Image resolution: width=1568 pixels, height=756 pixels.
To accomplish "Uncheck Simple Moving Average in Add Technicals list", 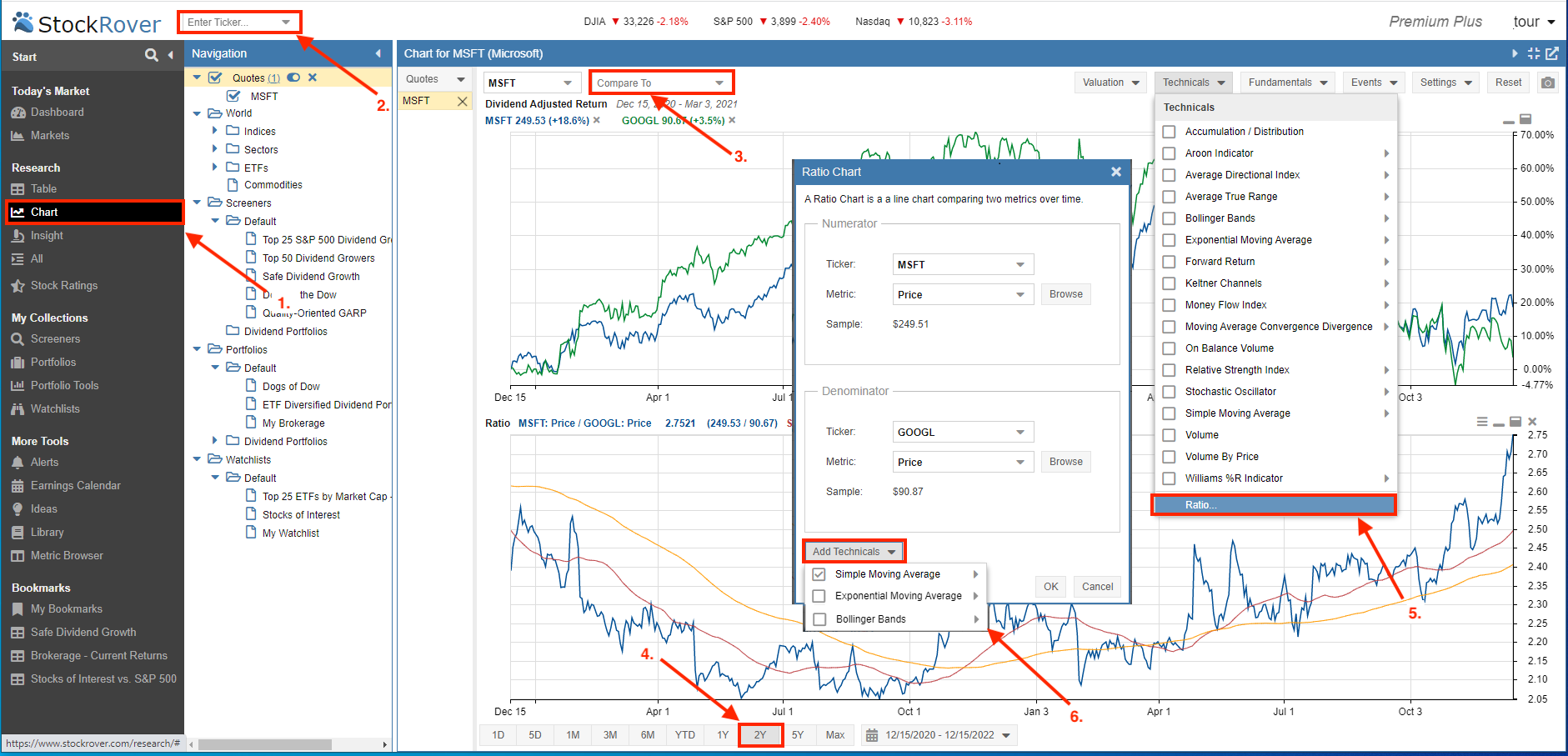I will coord(819,574).
